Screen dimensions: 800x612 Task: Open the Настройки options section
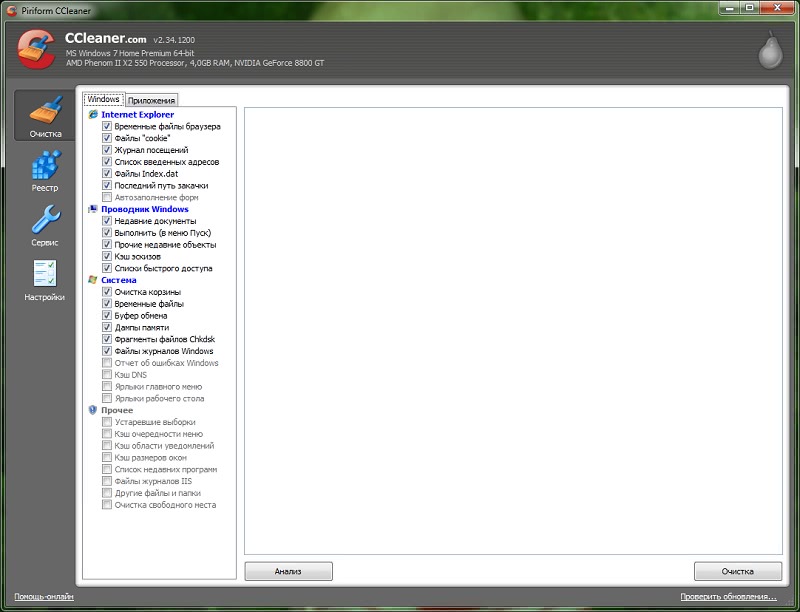(45, 280)
